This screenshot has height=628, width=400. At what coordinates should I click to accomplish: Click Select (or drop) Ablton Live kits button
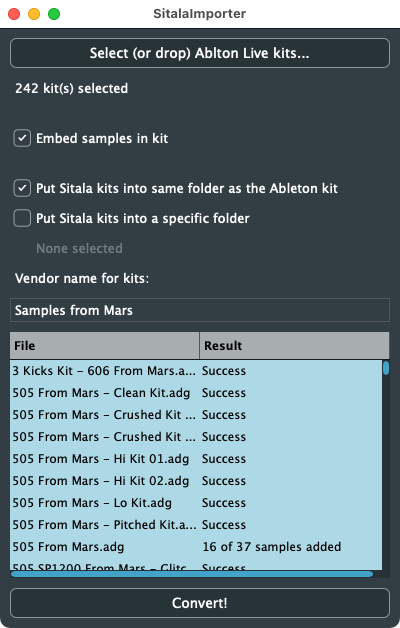pos(200,53)
